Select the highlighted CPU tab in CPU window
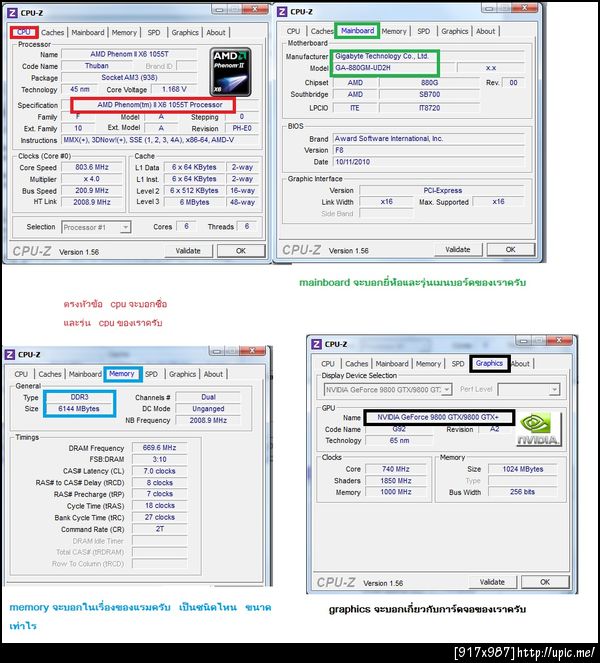 pyautogui.click(x=24, y=32)
